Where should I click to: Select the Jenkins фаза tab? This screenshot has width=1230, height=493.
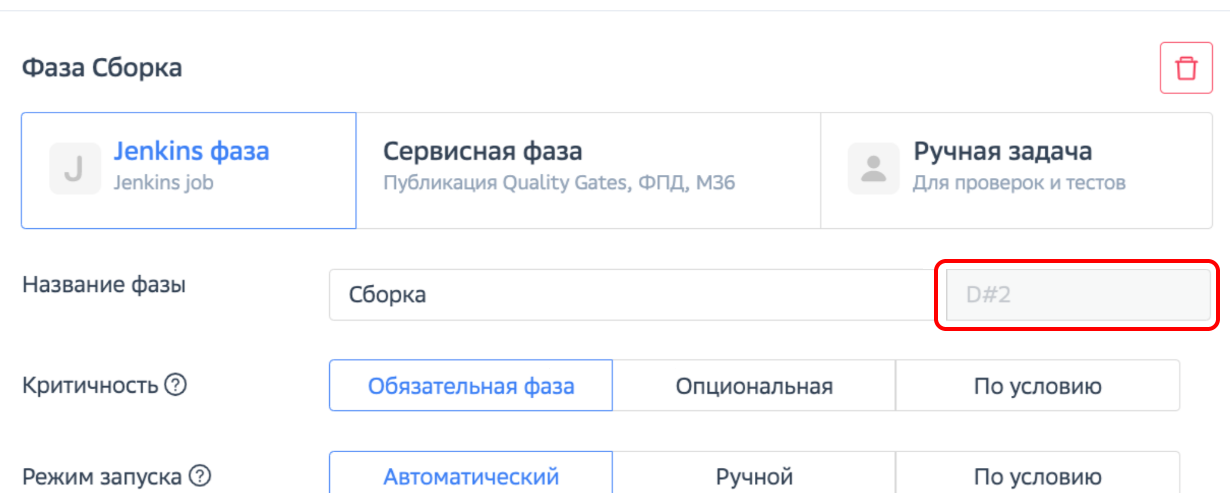point(189,169)
